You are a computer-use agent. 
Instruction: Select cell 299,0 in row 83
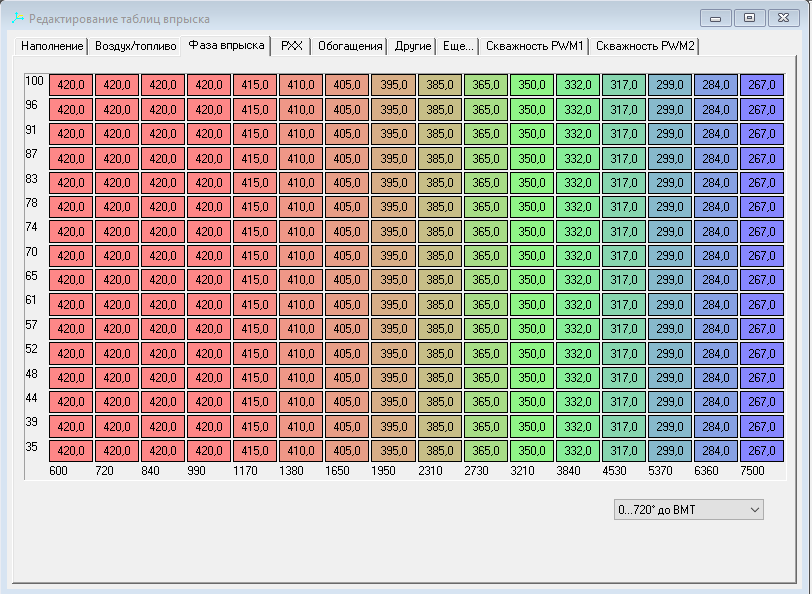[670, 182]
